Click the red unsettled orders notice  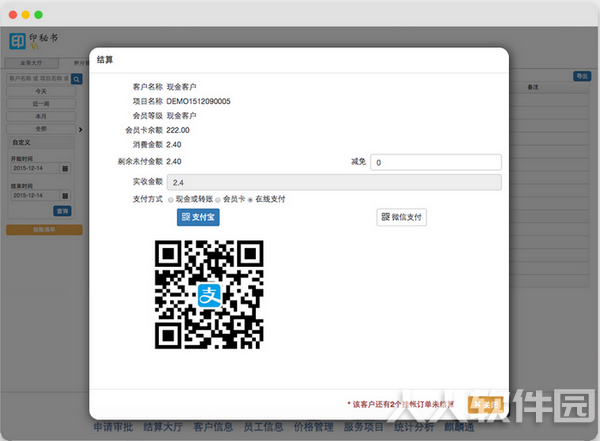pos(401,404)
